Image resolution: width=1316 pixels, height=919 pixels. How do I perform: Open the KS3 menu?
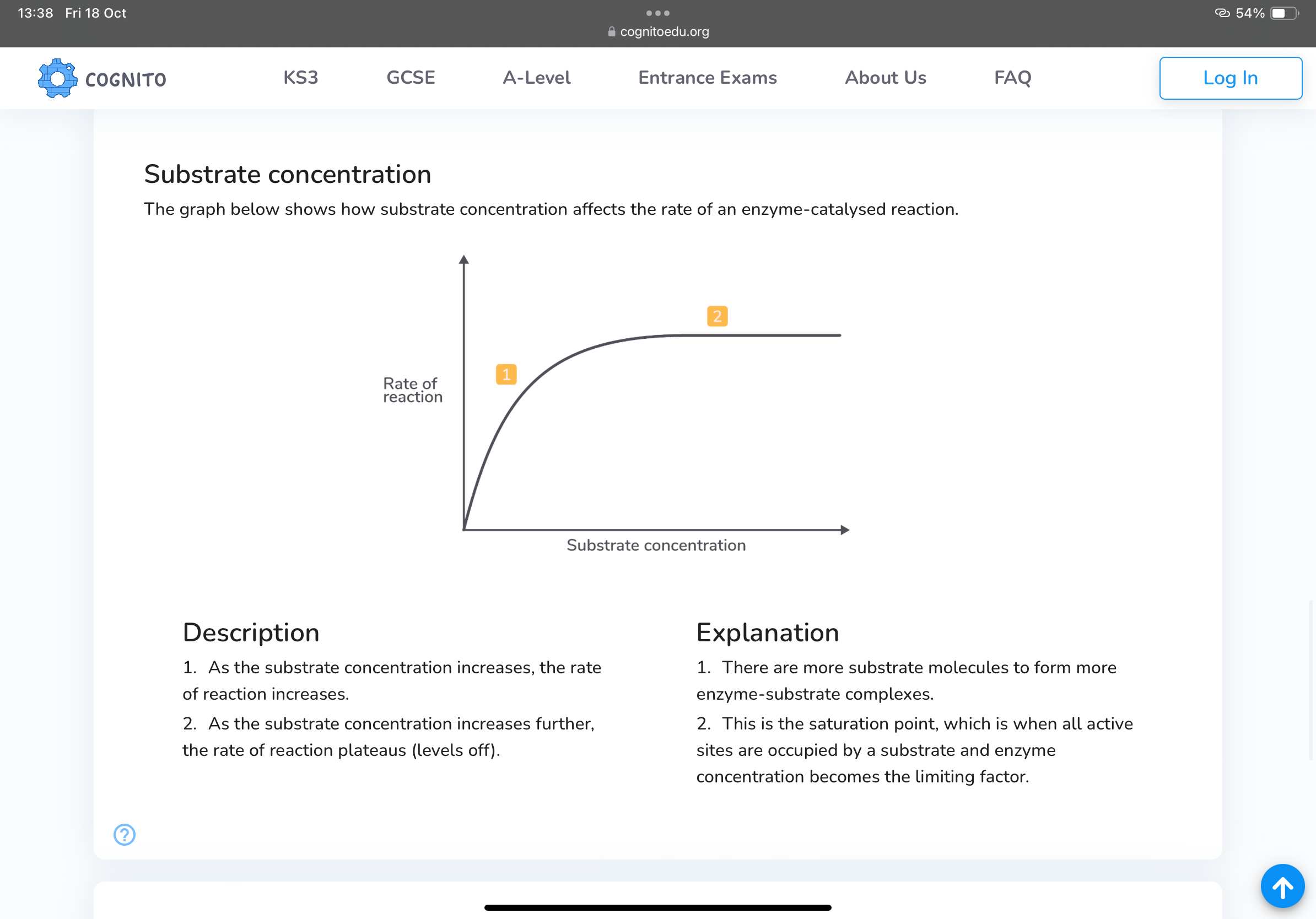click(x=300, y=77)
